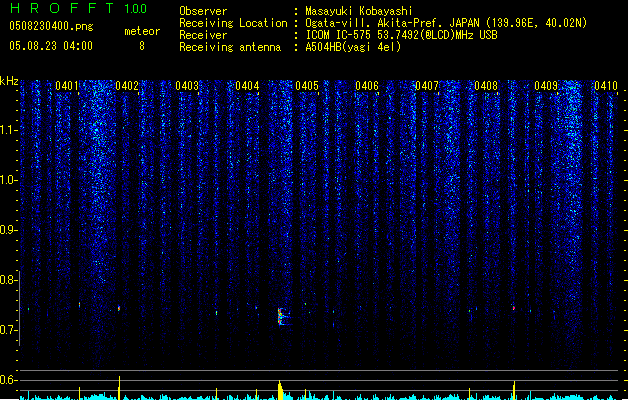Click the 0402 time marker

[x=127, y=85]
